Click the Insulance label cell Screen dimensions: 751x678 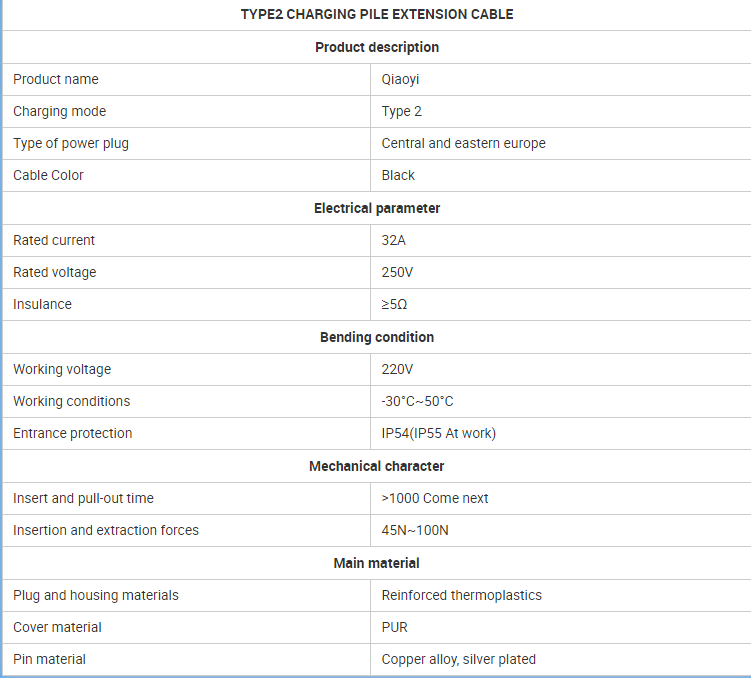[186, 305]
